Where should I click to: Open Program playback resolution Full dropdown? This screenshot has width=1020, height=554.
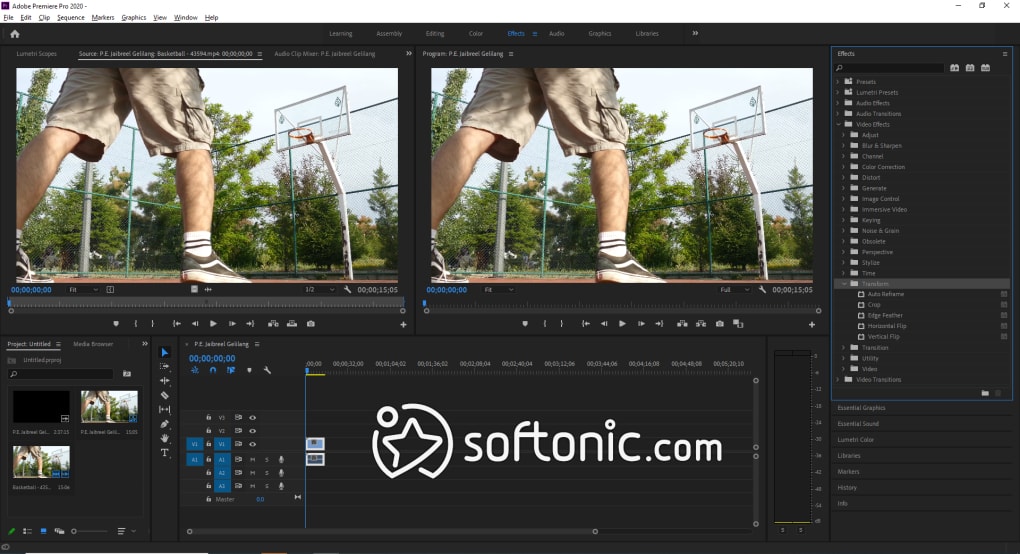734,289
